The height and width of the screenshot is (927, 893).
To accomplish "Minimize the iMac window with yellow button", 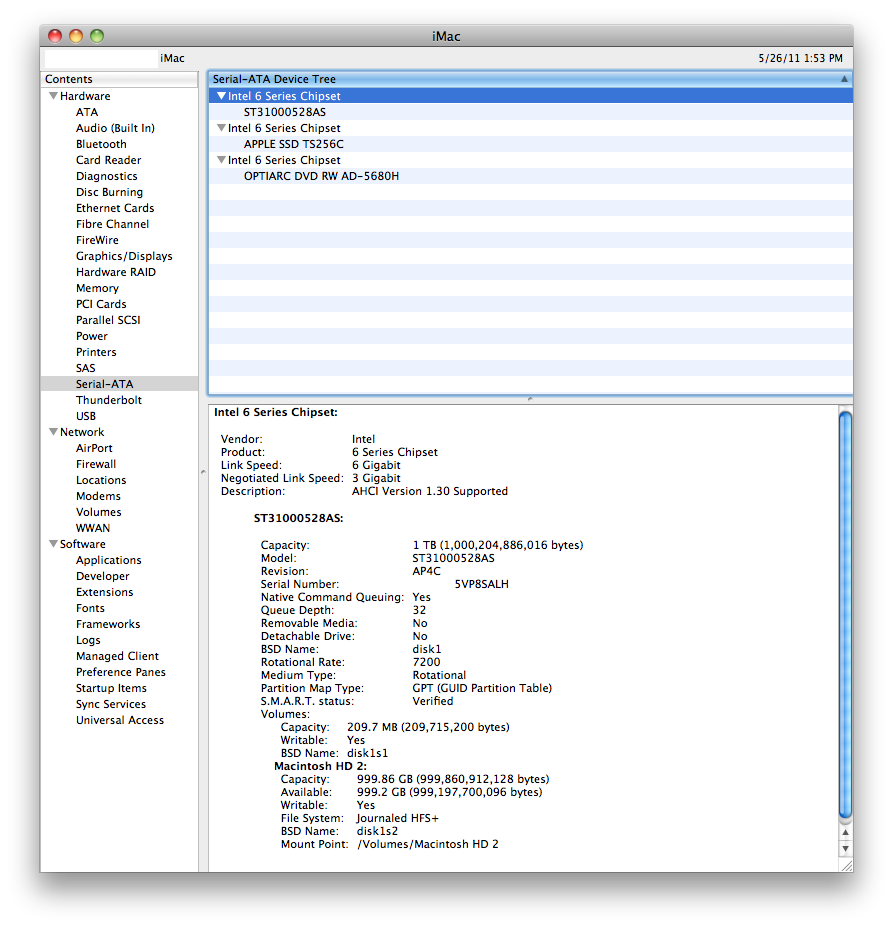I will (x=76, y=36).
